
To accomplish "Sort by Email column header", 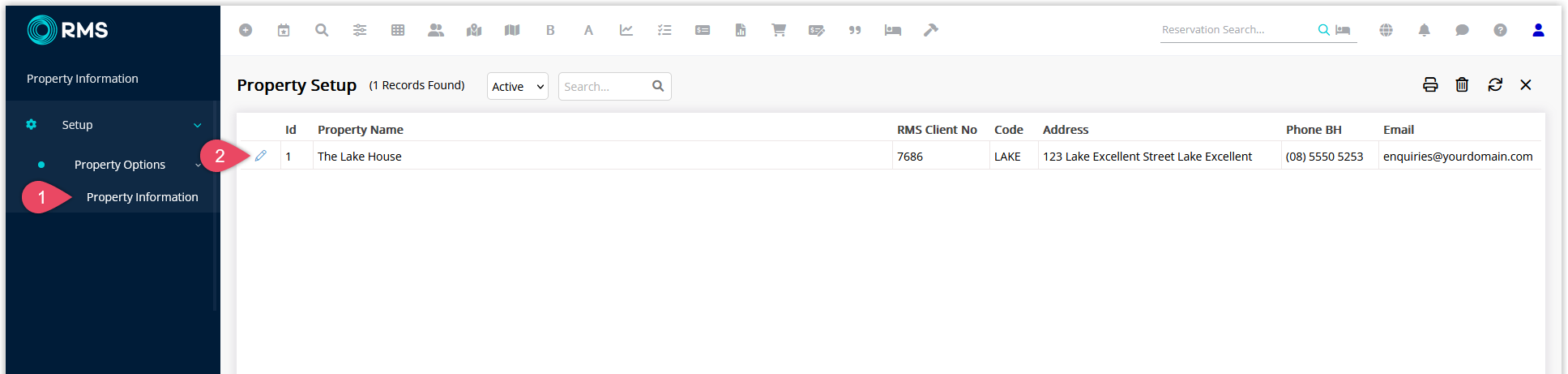I will click(x=1399, y=130).
